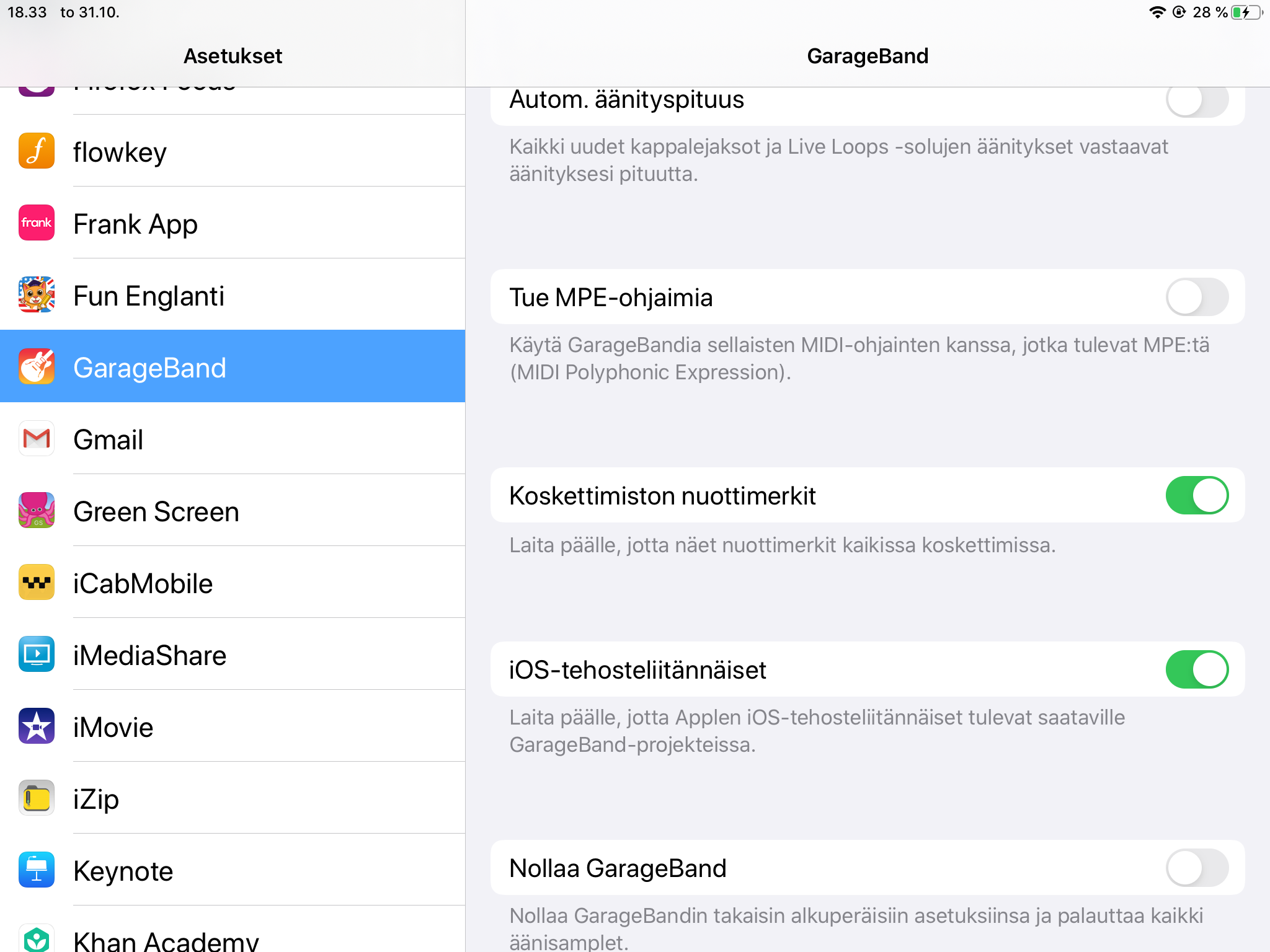
Task: Tap the Green Screen app icon
Action: 37,510
